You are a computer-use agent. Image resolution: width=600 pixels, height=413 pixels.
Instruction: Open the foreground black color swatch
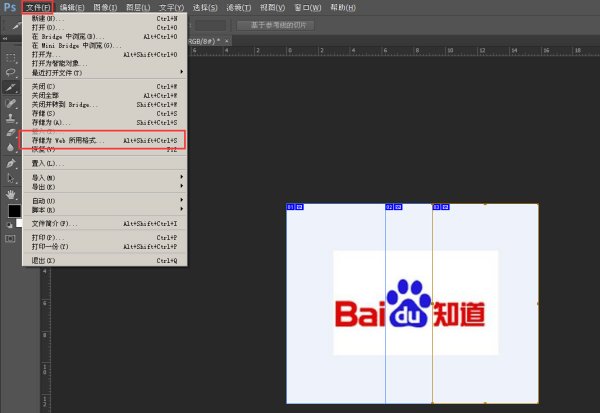pos(14,211)
